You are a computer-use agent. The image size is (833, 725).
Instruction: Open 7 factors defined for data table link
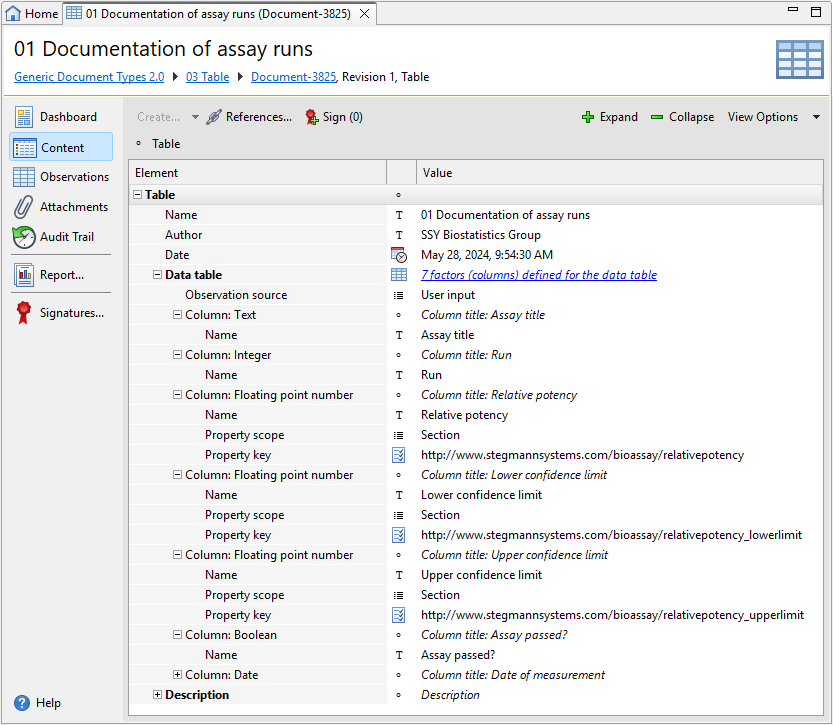(539, 275)
